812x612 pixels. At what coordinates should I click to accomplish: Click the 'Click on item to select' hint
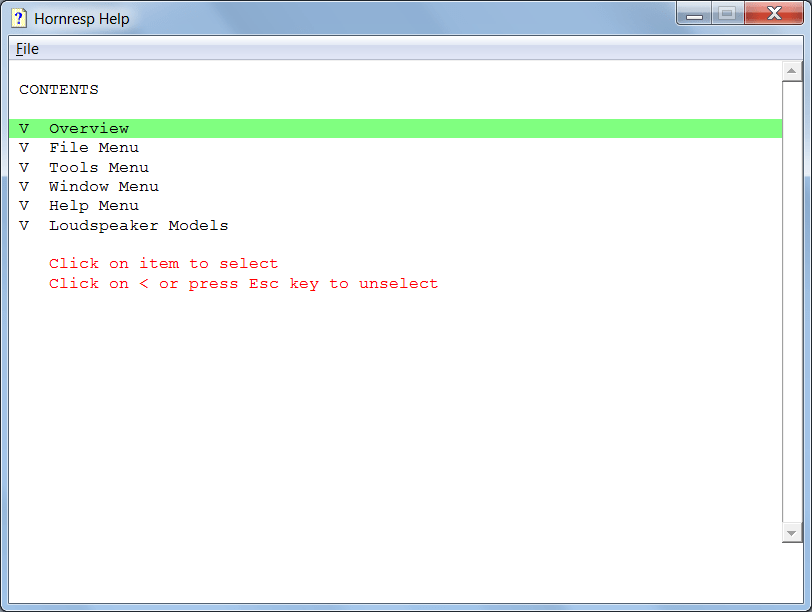click(x=164, y=264)
